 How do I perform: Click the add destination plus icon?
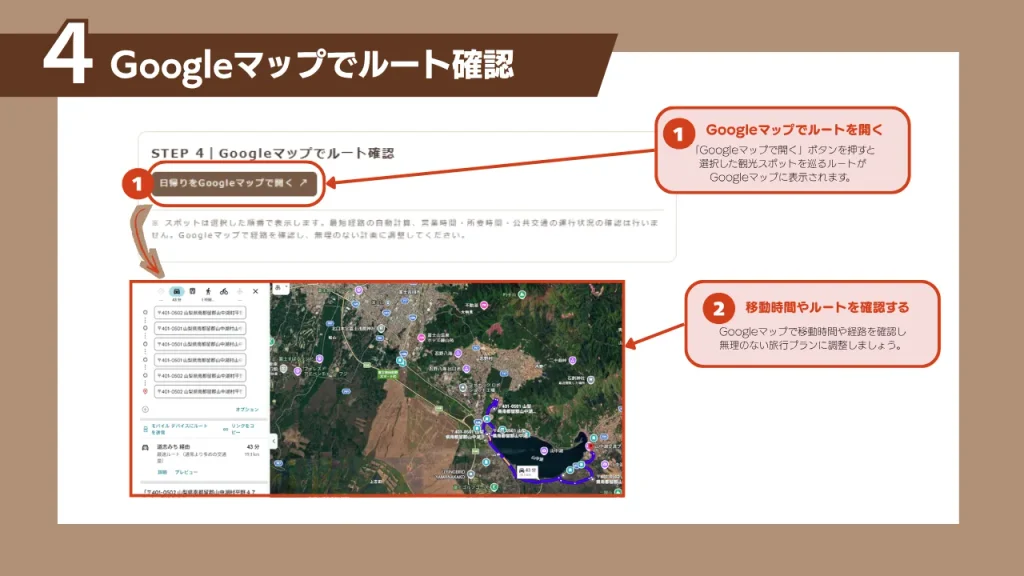pyautogui.click(x=145, y=409)
